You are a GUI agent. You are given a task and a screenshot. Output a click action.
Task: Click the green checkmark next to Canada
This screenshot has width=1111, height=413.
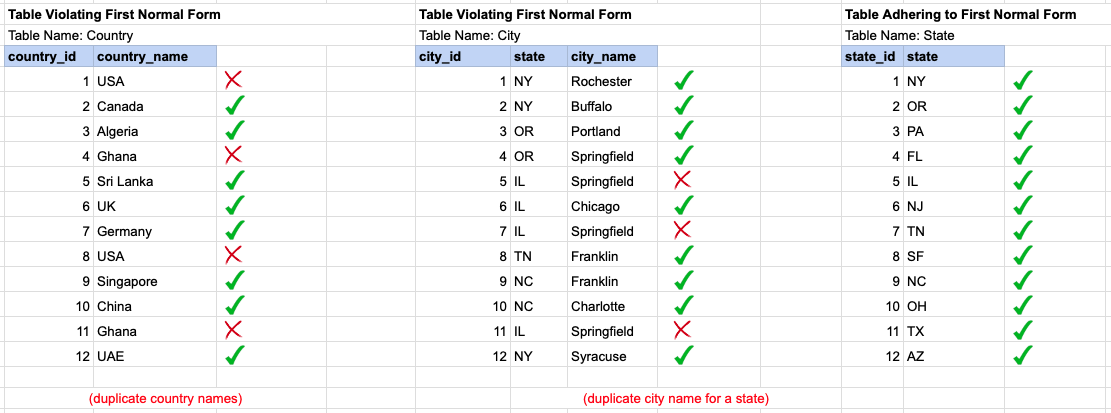235,106
